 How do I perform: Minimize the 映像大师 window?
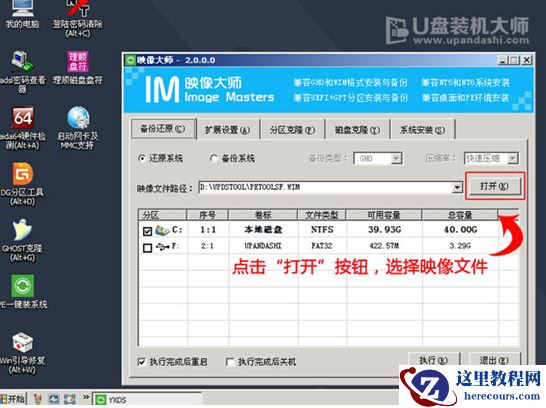pyautogui.click(x=502, y=60)
